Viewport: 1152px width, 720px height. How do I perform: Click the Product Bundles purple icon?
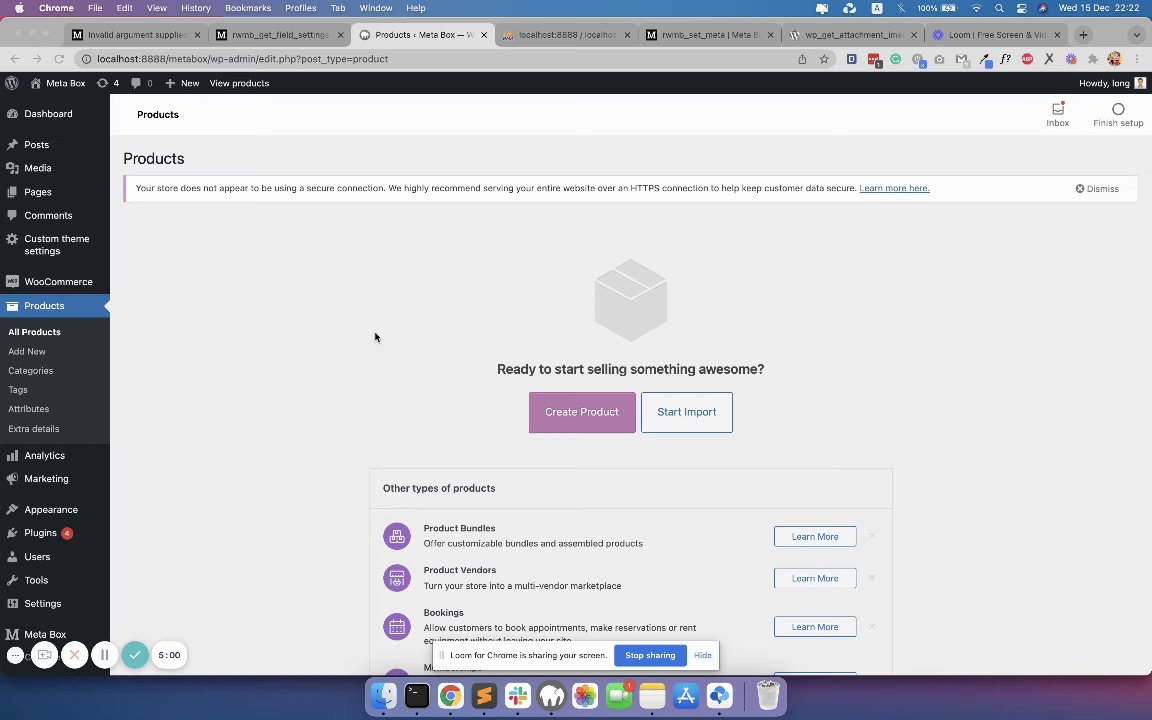(x=397, y=536)
